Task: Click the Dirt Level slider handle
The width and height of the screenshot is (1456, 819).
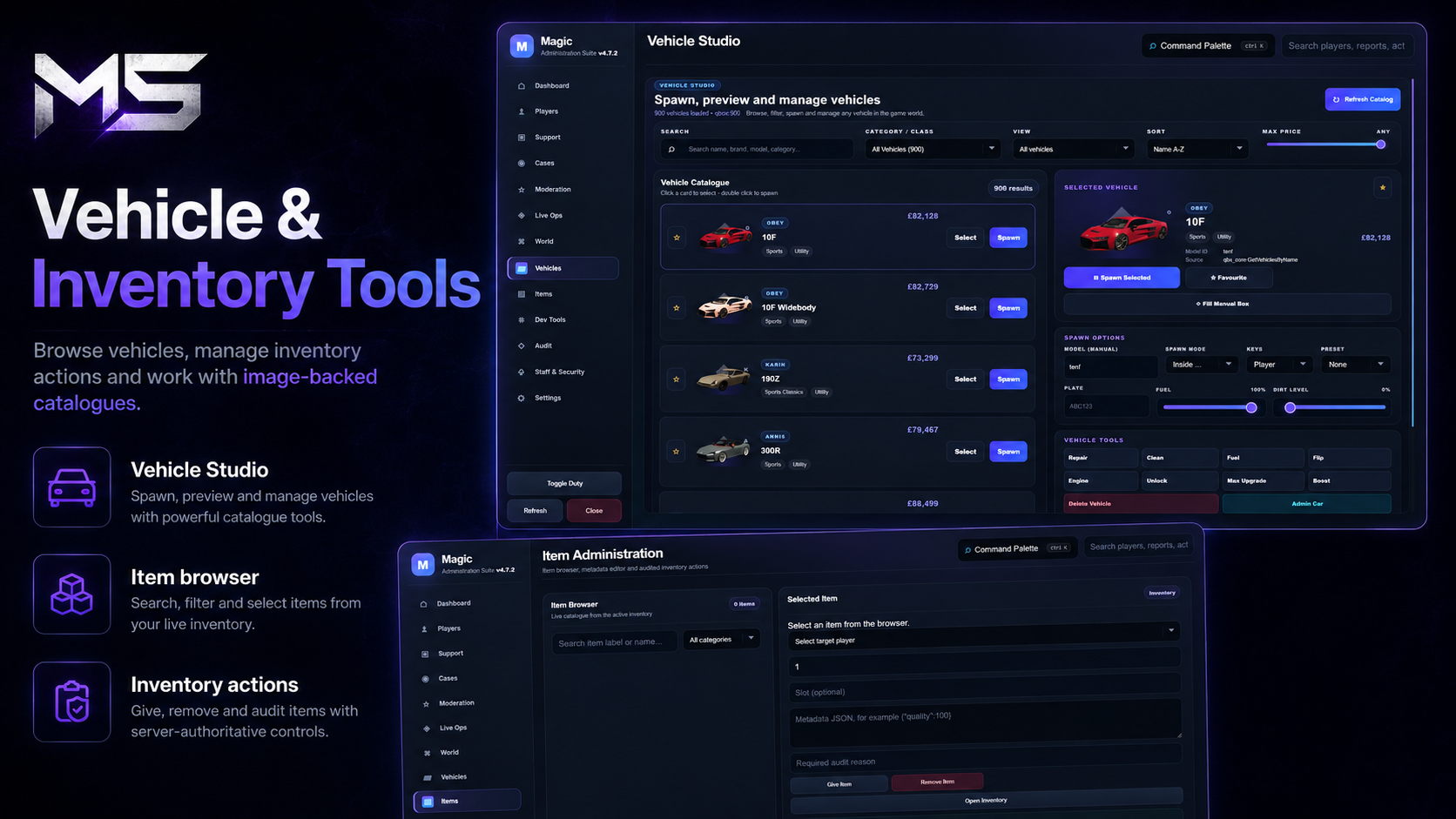Action: tap(1291, 407)
